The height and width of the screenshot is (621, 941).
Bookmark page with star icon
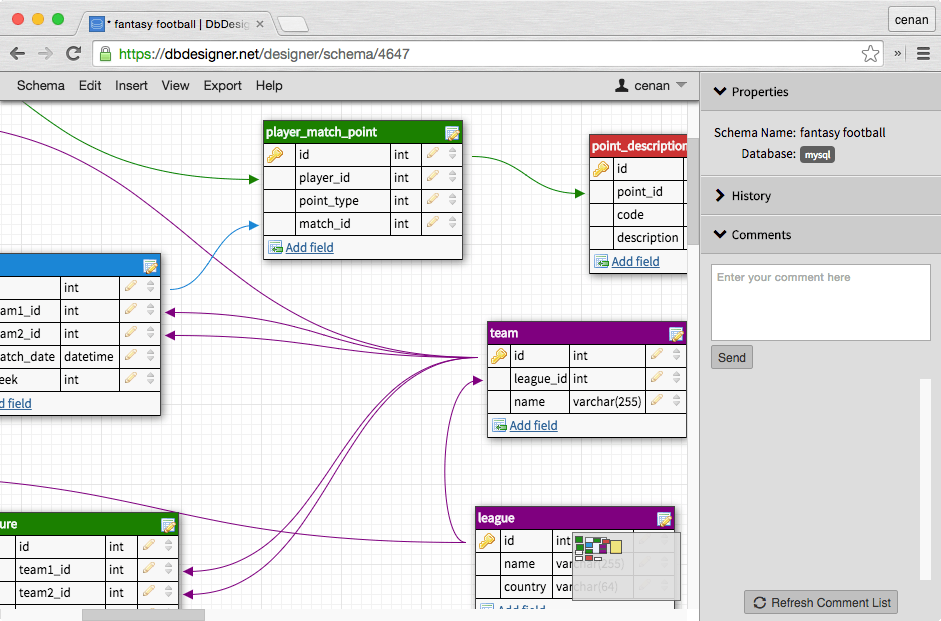coord(870,54)
